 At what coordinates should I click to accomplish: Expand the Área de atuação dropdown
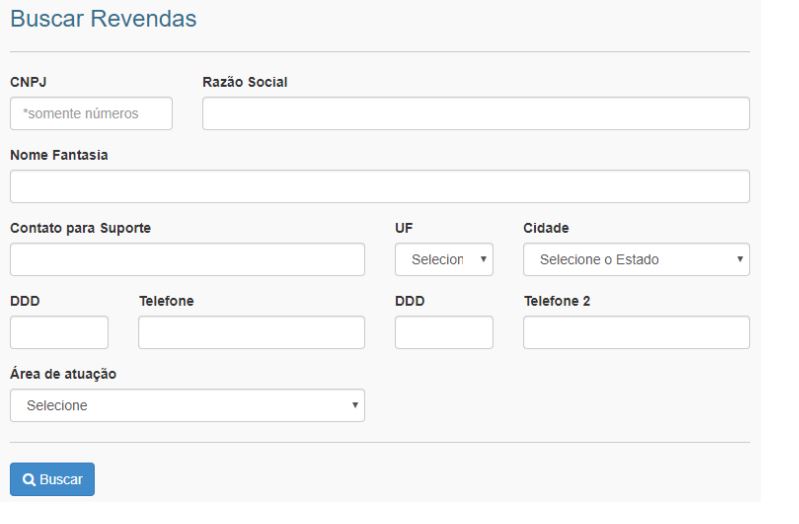[187, 406]
